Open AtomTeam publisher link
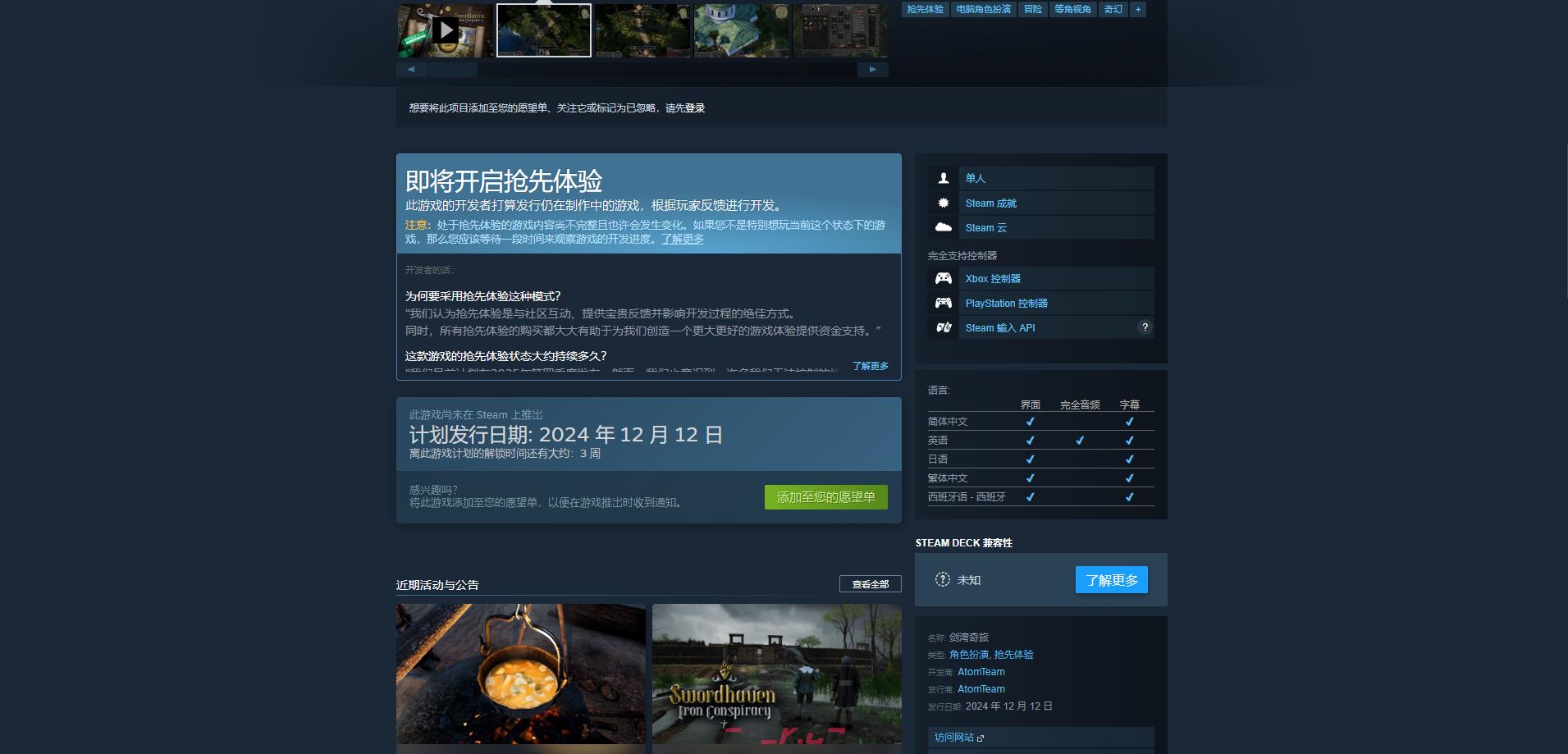This screenshot has width=1568, height=754. [981, 689]
